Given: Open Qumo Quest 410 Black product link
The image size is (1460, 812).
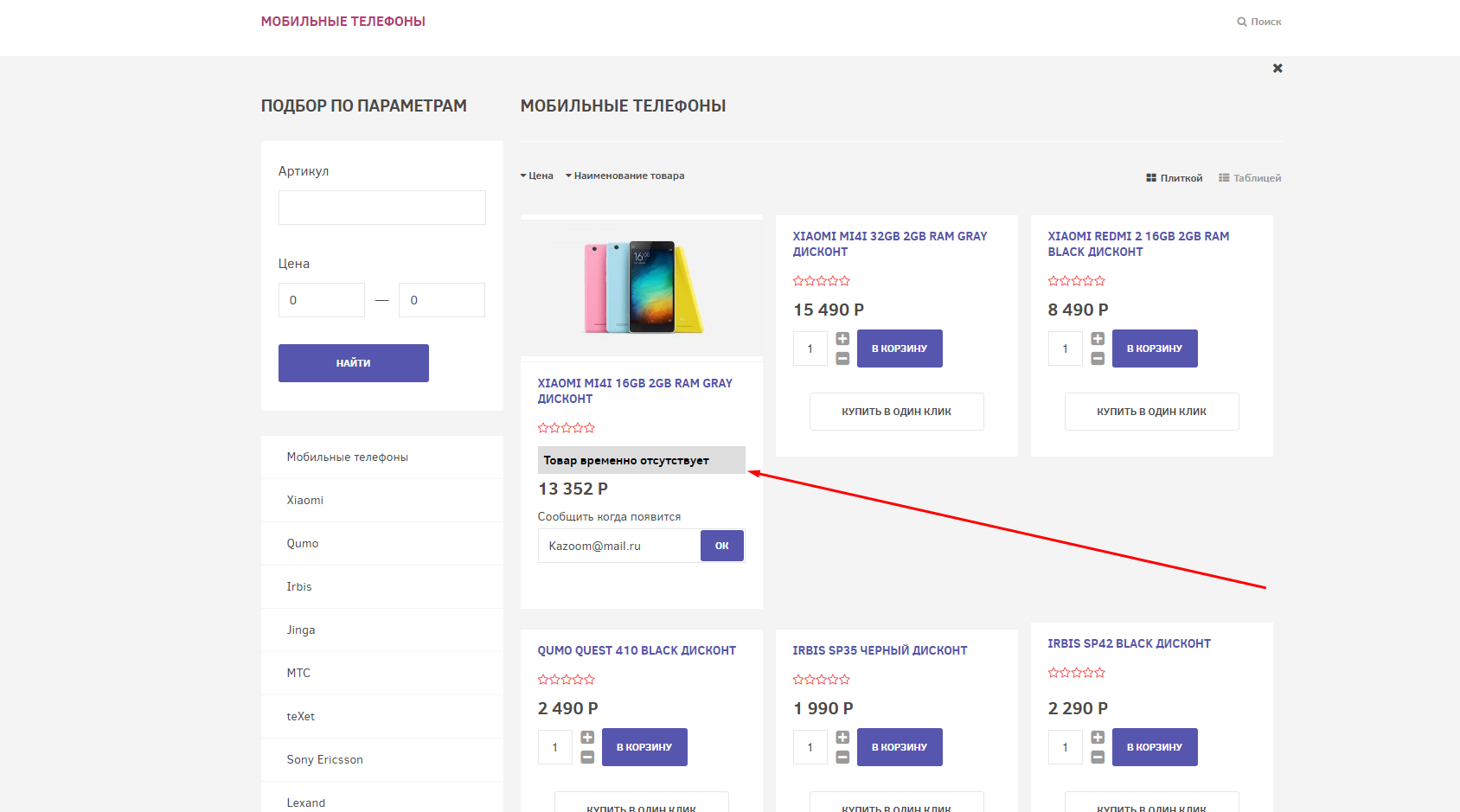Looking at the screenshot, I should (x=637, y=650).
